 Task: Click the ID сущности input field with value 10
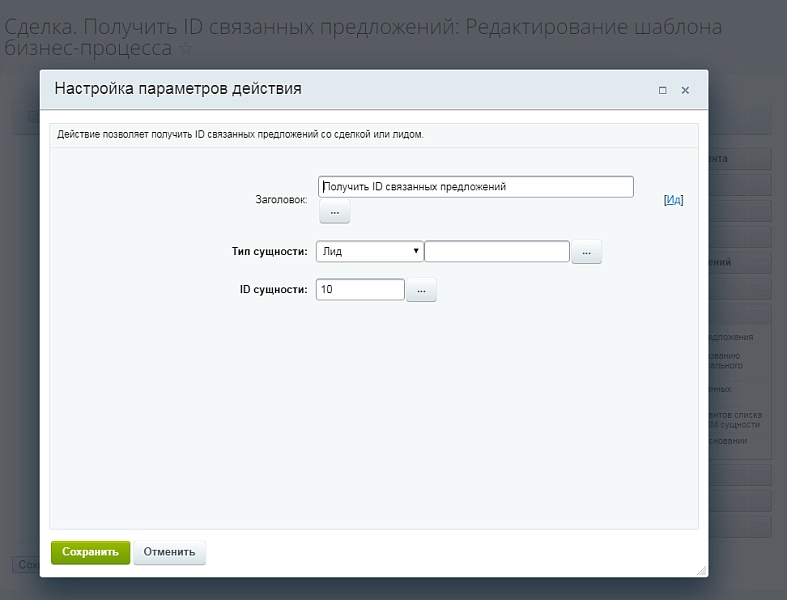click(360, 290)
